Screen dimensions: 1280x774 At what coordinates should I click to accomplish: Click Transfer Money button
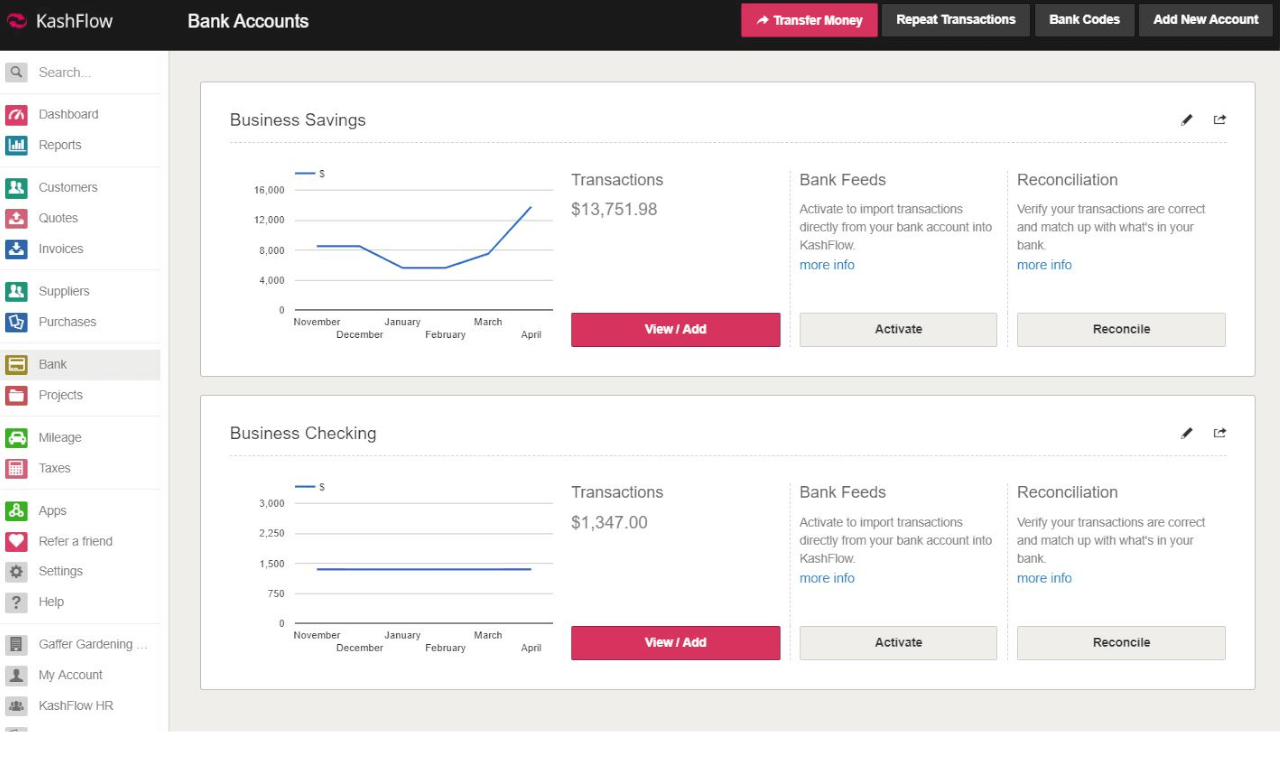click(809, 20)
